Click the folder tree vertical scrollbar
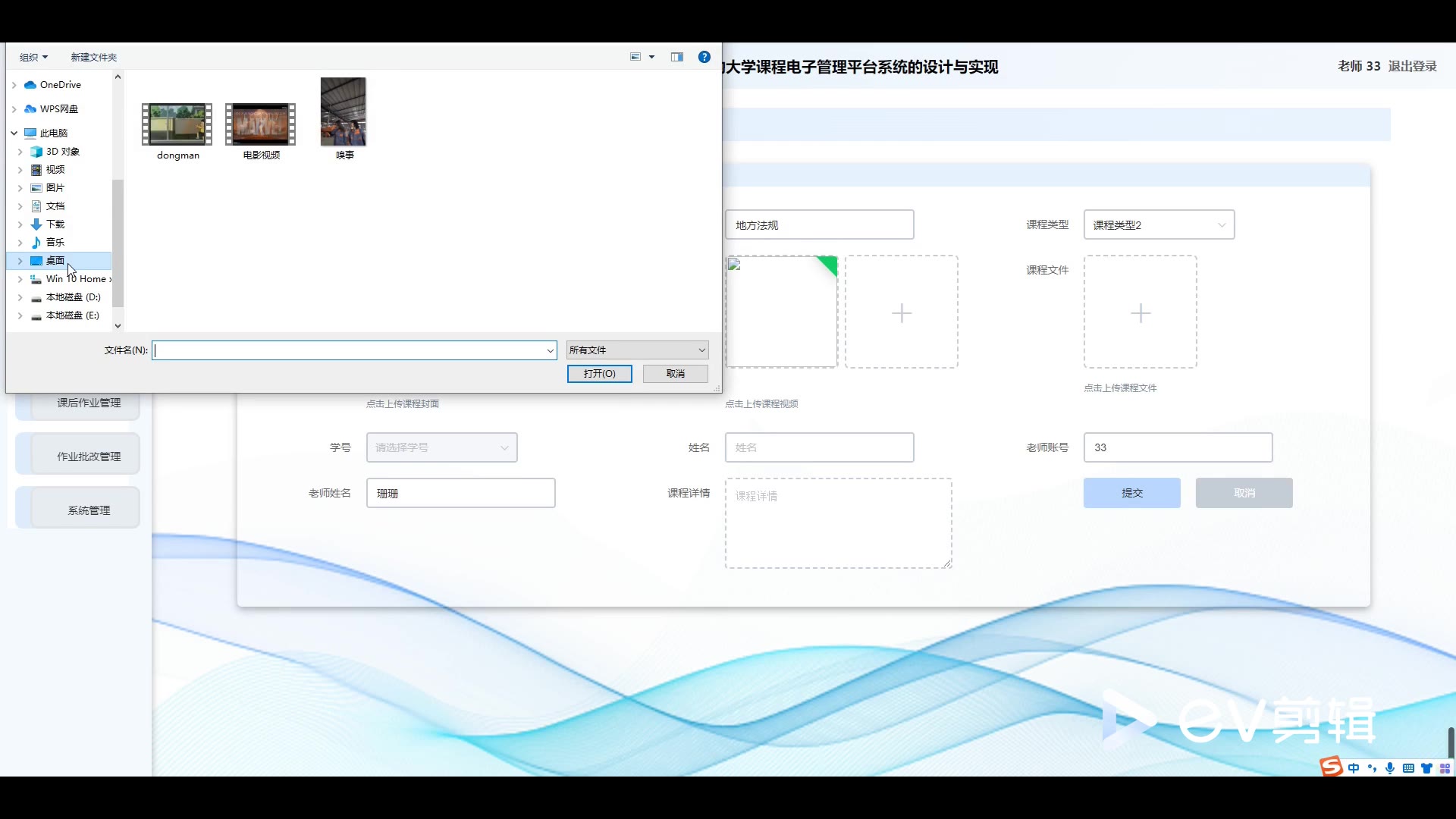 [x=118, y=243]
